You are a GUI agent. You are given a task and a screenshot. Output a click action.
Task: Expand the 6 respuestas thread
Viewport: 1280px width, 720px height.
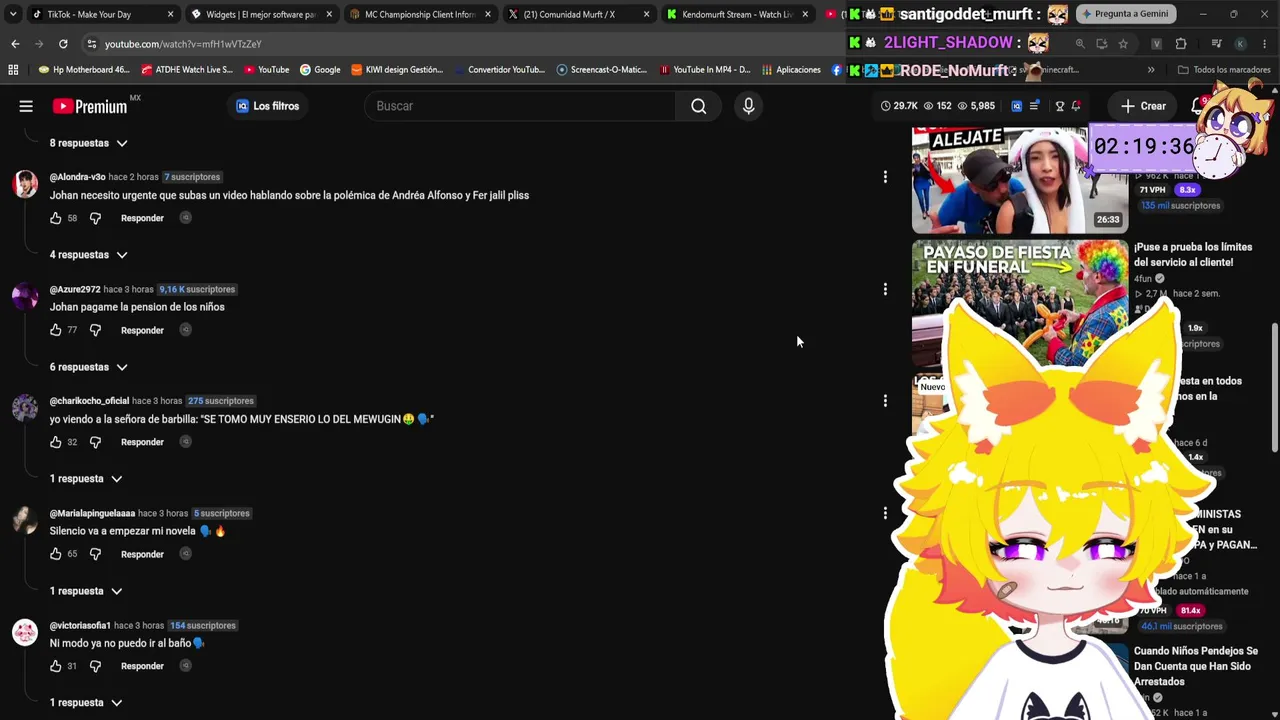[89, 367]
